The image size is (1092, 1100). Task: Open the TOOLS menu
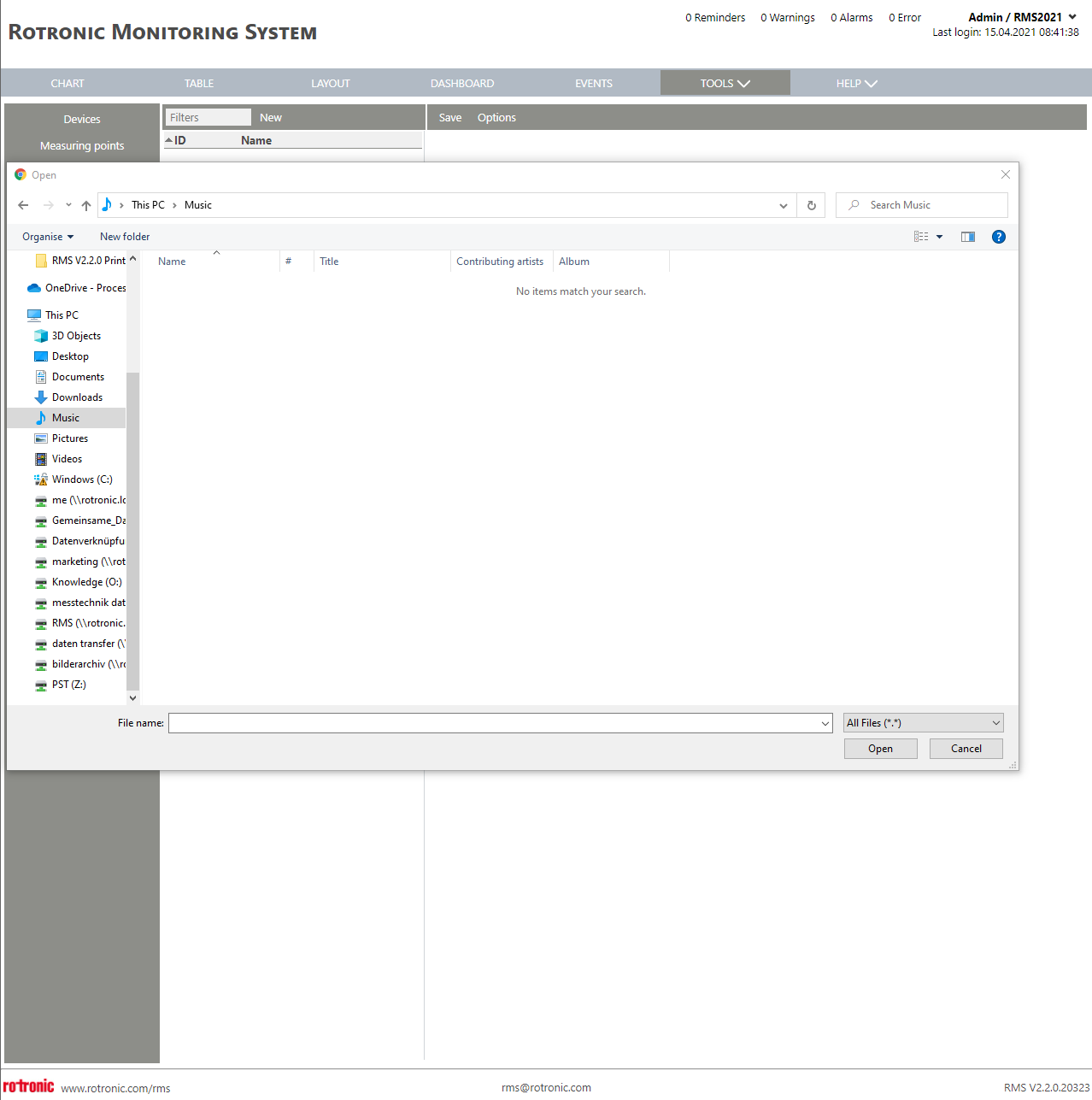pyautogui.click(x=725, y=83)
